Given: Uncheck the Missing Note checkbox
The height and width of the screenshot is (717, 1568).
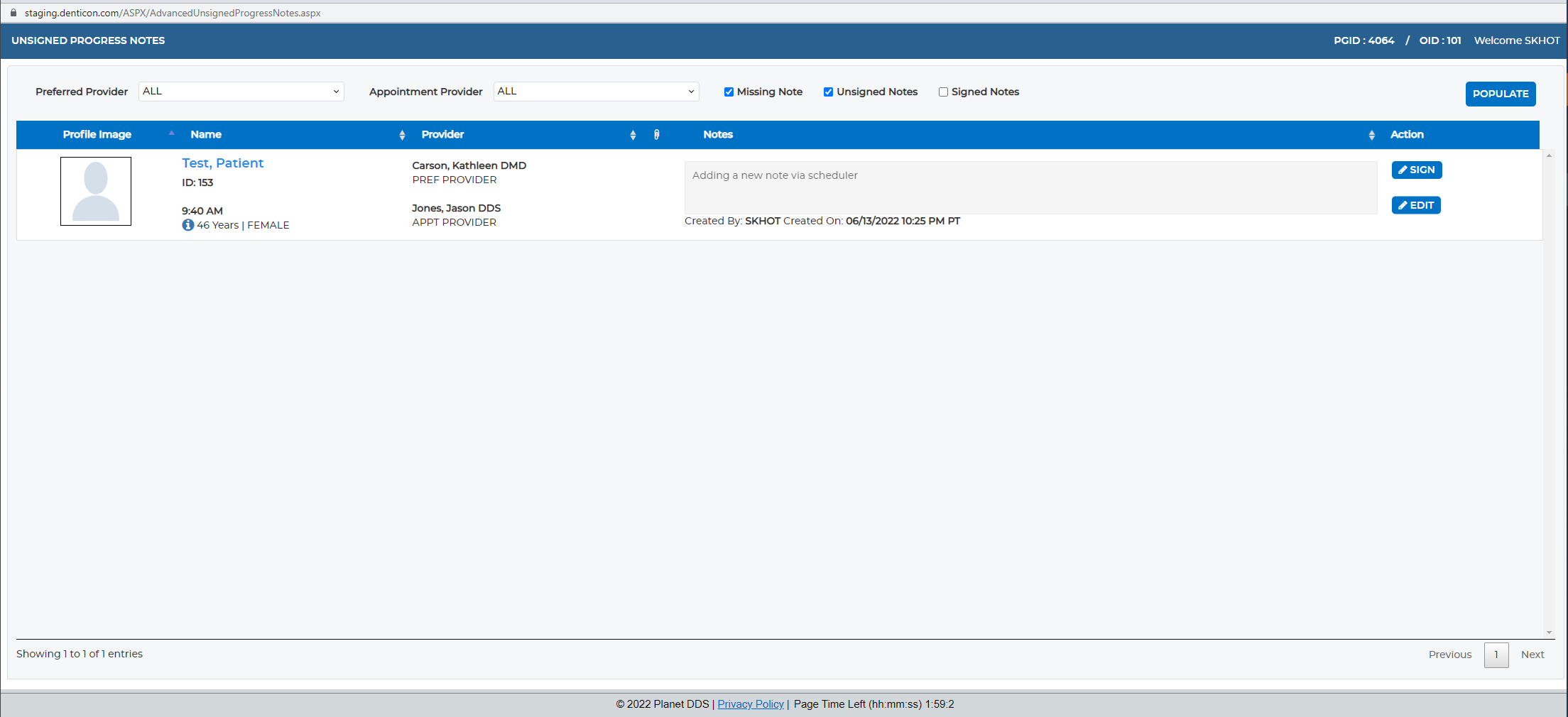Looking at the screenshot, I should point(729,92).
